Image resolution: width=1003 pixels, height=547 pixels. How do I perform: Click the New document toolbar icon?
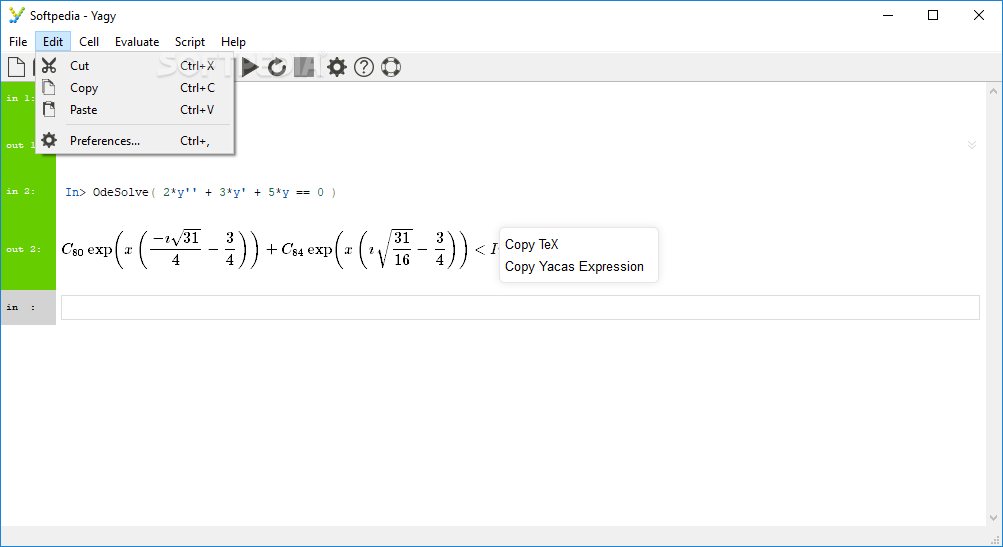[16, 67]
